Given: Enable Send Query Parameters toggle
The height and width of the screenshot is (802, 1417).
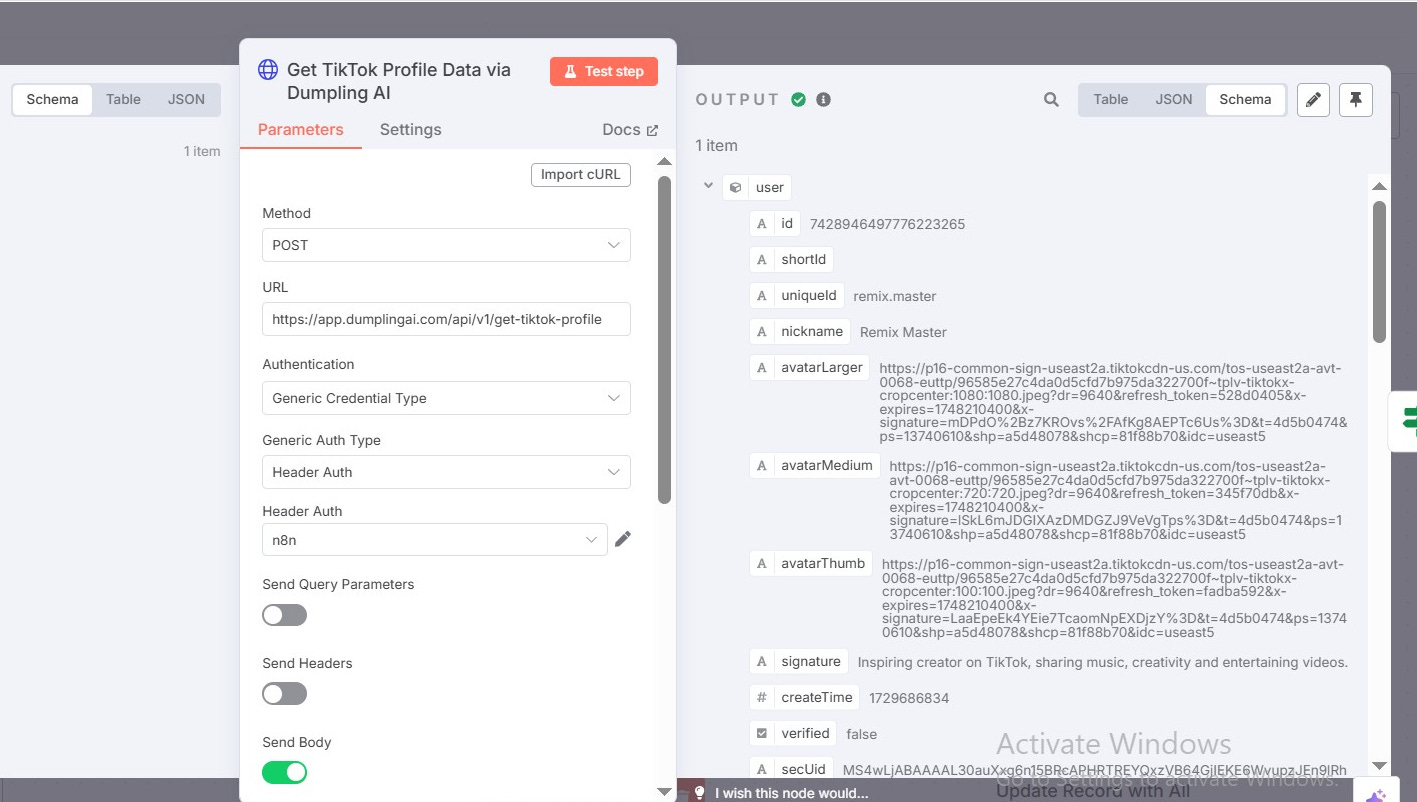Looking at the screenshot, I should (x=284, y=615).
